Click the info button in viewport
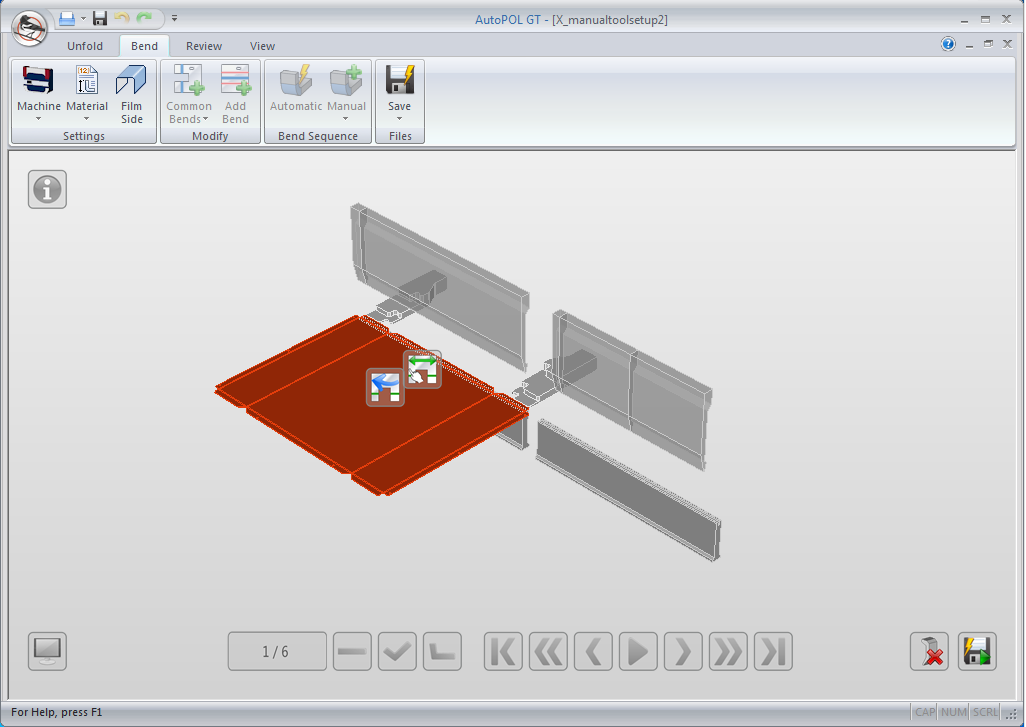Viewport: 1026px width, 727px height. point(47,189)
